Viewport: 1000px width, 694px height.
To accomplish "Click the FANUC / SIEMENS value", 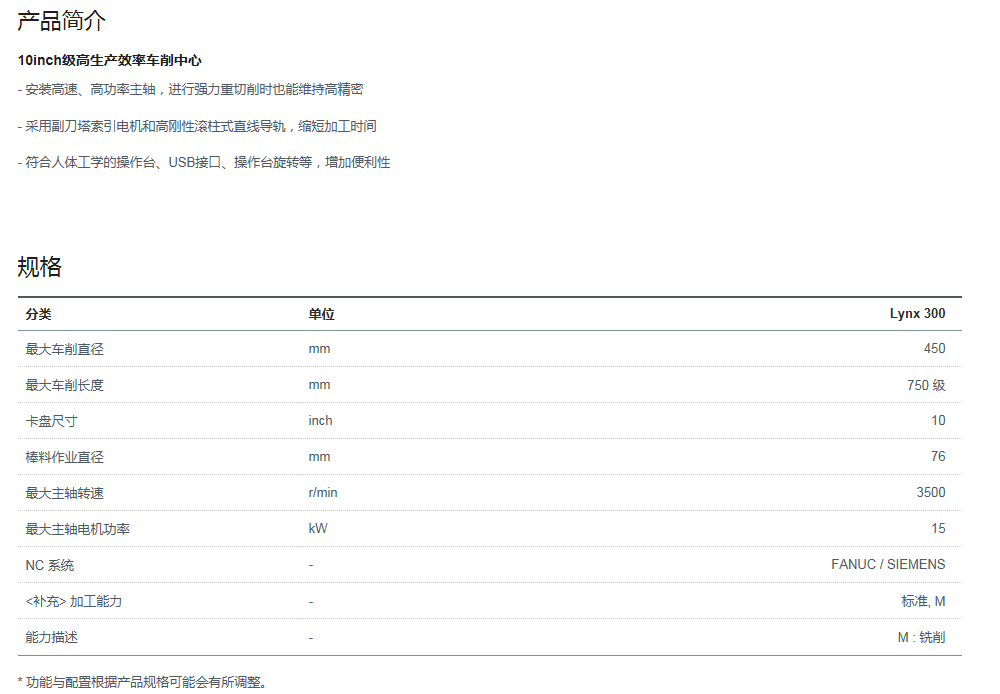I will click(x=888, y=565).
